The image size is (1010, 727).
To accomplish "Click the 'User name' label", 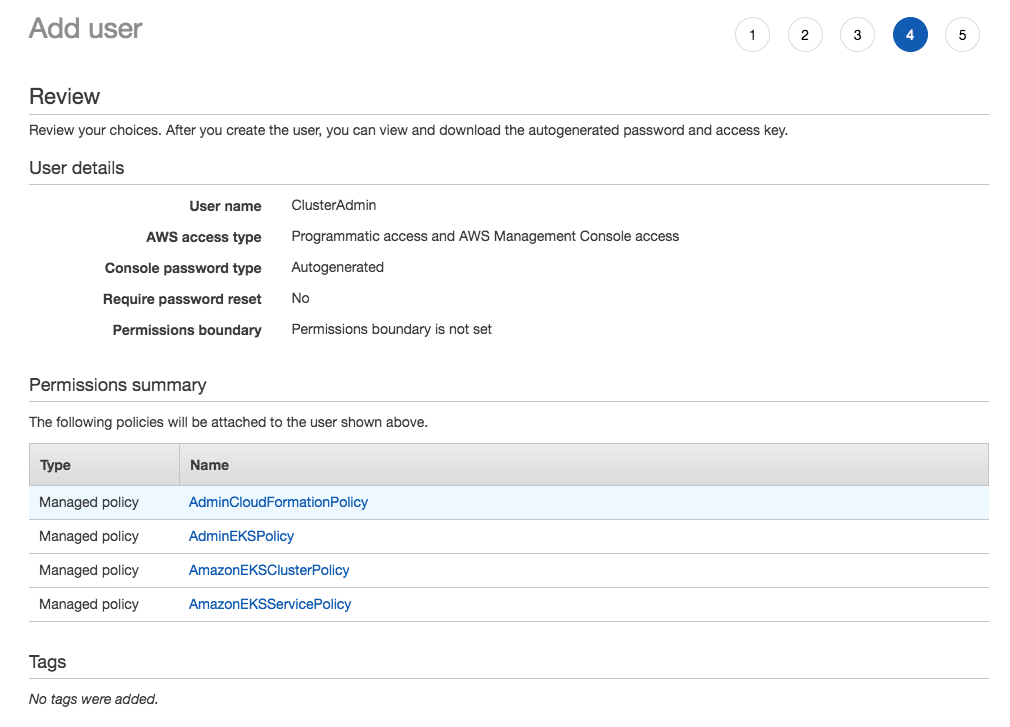I will (225, 206).
